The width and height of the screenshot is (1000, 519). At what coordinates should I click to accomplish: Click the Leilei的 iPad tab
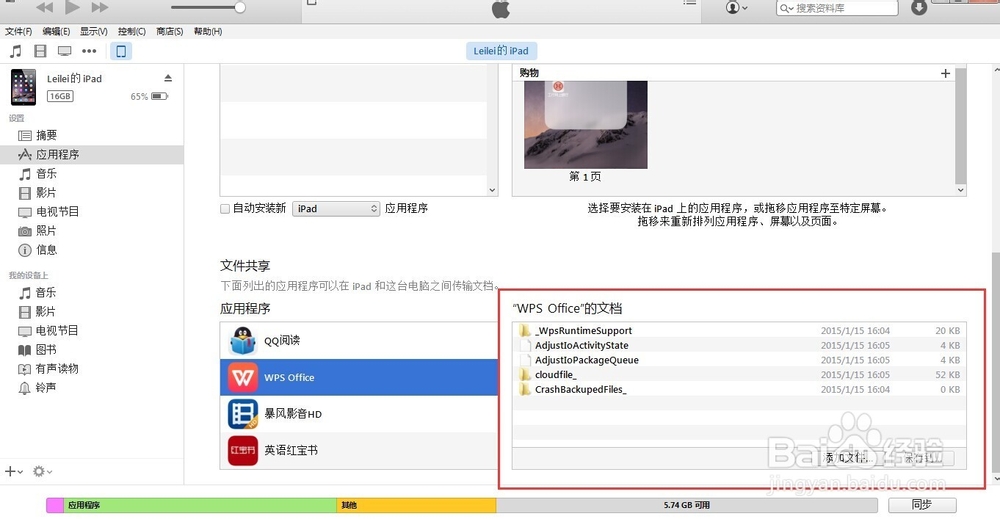[x=501, y=51]
